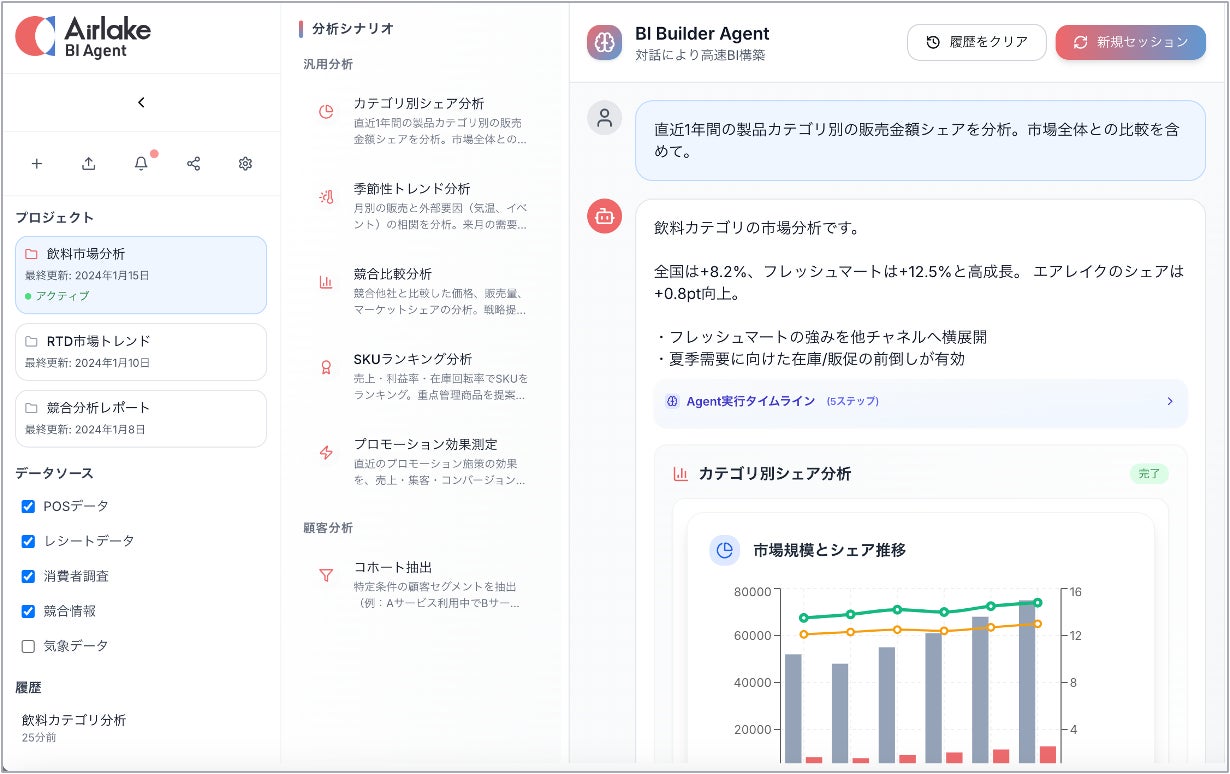Expand Agent実行タイムライン row

pyautogui.click(x=920, y=401)
